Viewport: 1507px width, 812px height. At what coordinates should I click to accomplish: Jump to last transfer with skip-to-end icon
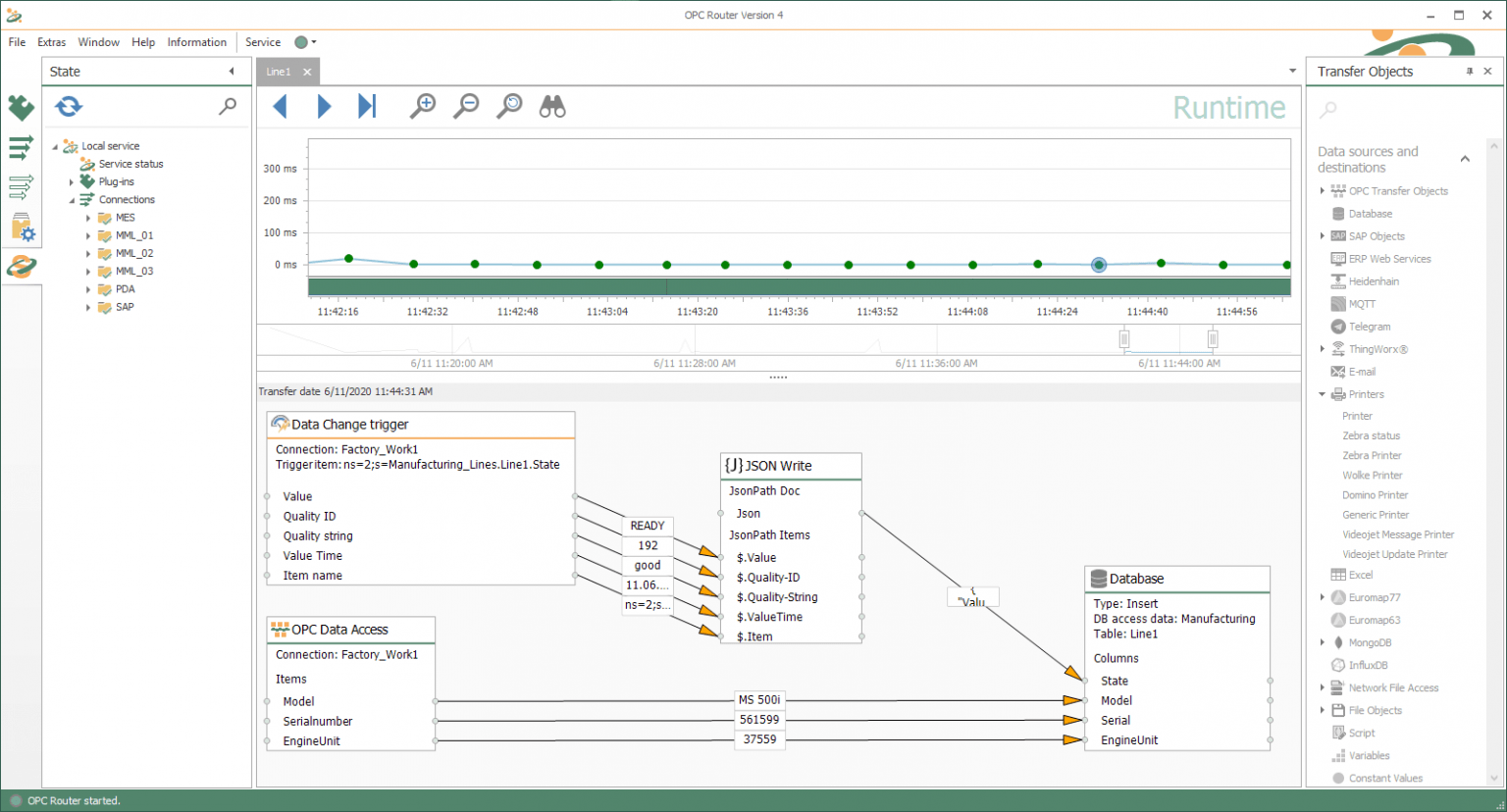click(367, 106)
